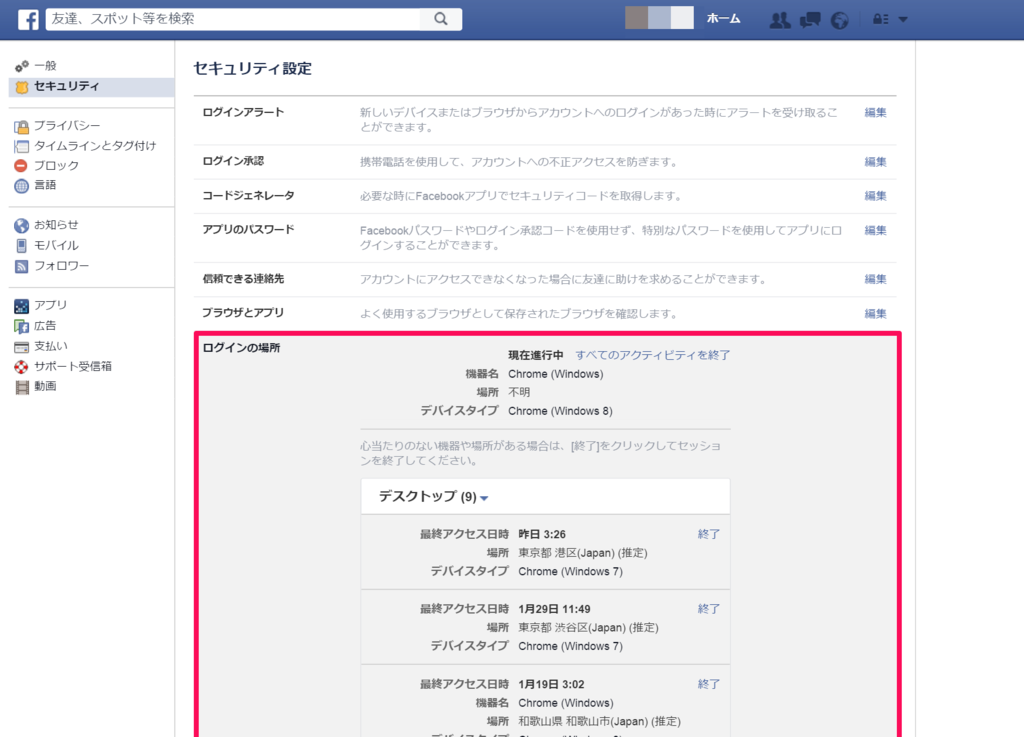Click the プライバシー lock icon
The width and height of the screenshot is (1024, 737).
22,126
